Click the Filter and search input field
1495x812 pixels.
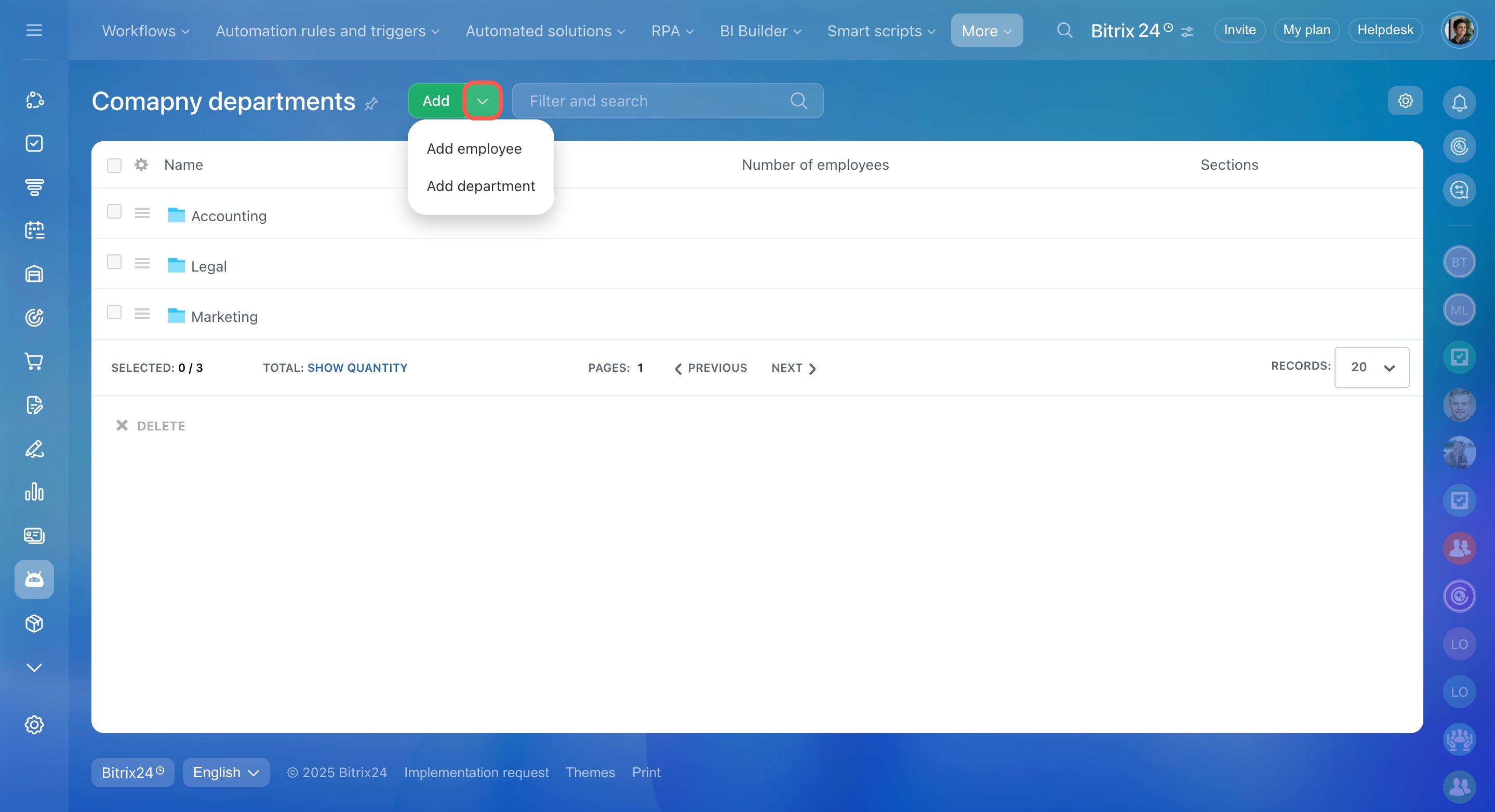pos(668,101)
